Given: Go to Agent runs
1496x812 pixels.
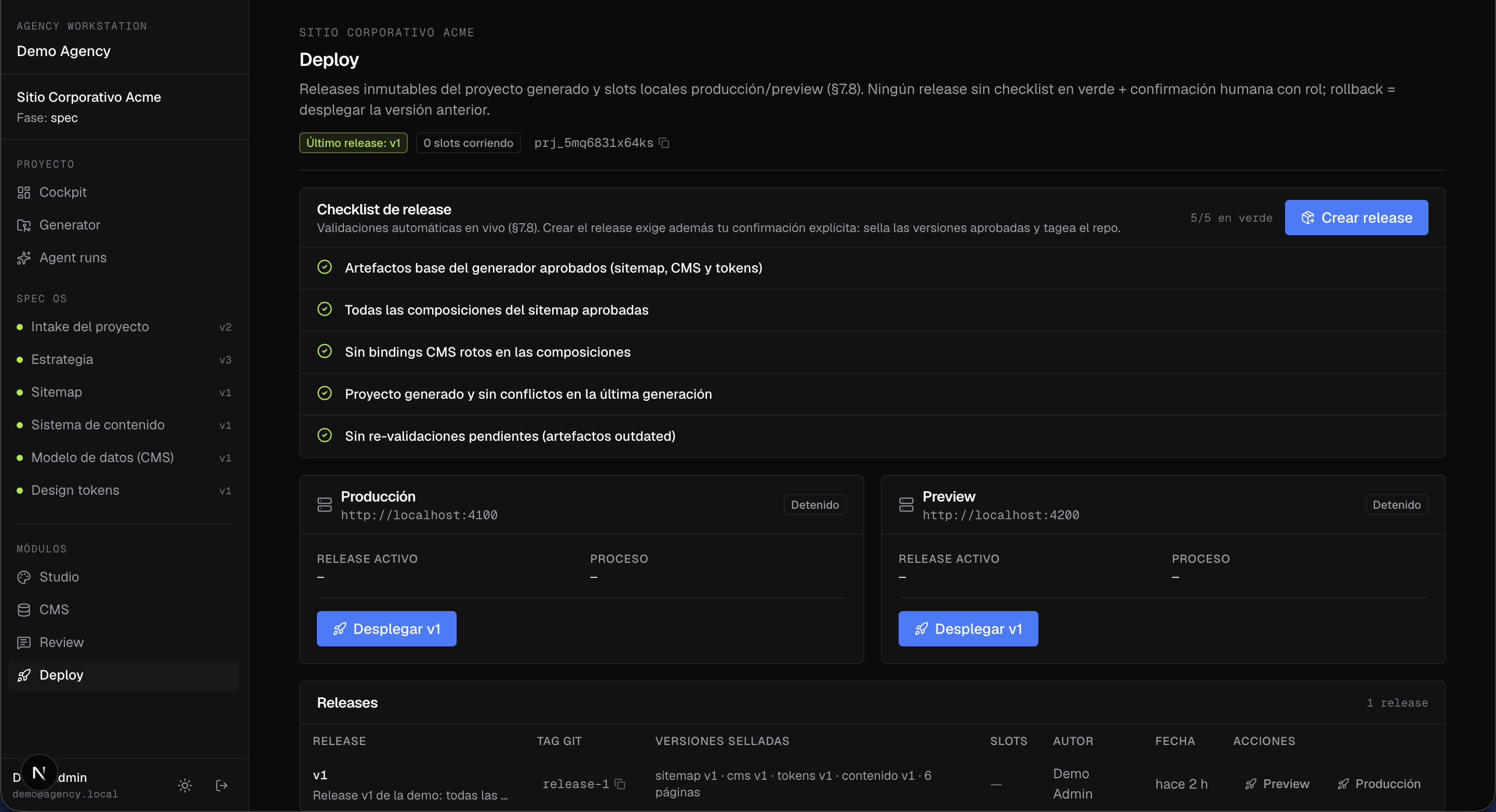Looking at the screenshot, I should point(124,258).
